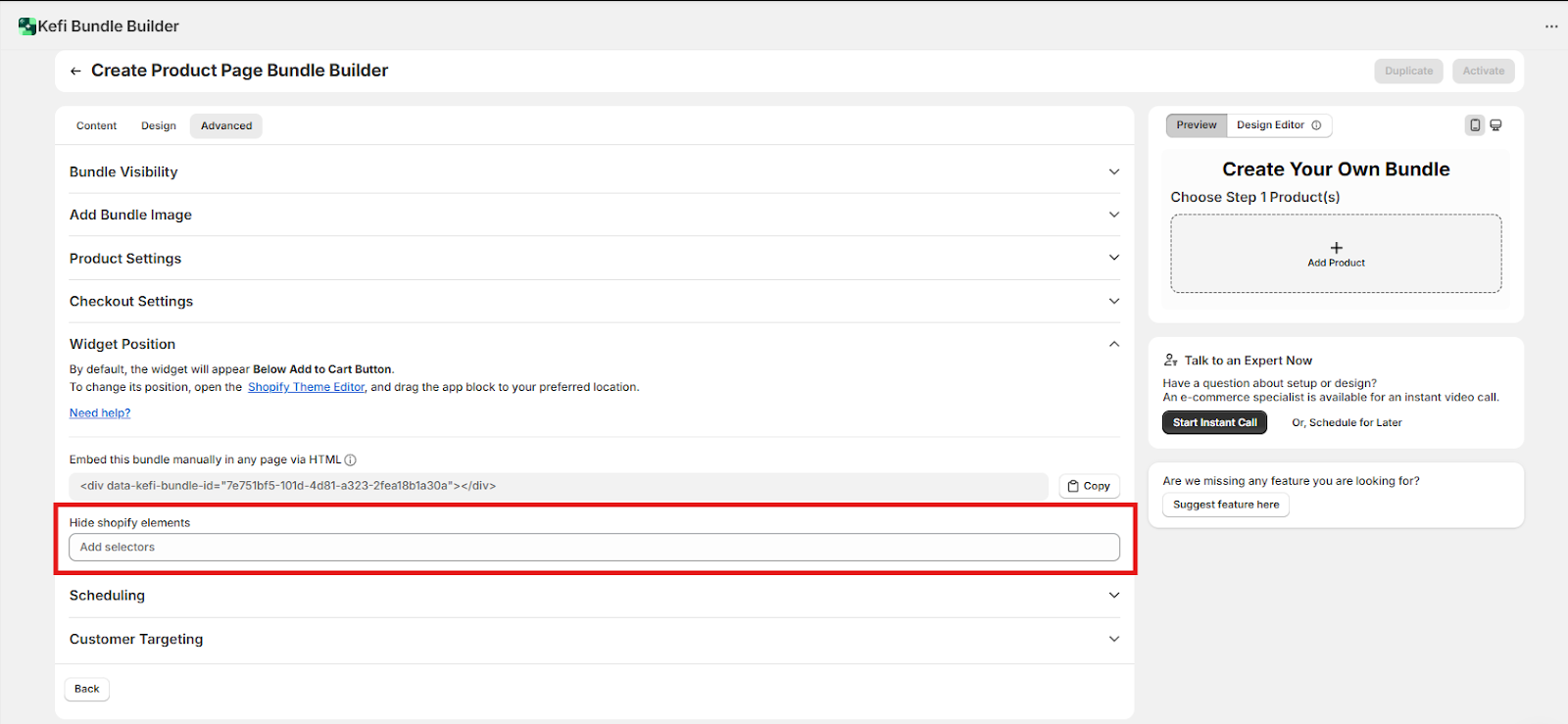1568x724 pixels.
Task: Open the Shopify Theme Editor link
Action: [306, 388]
